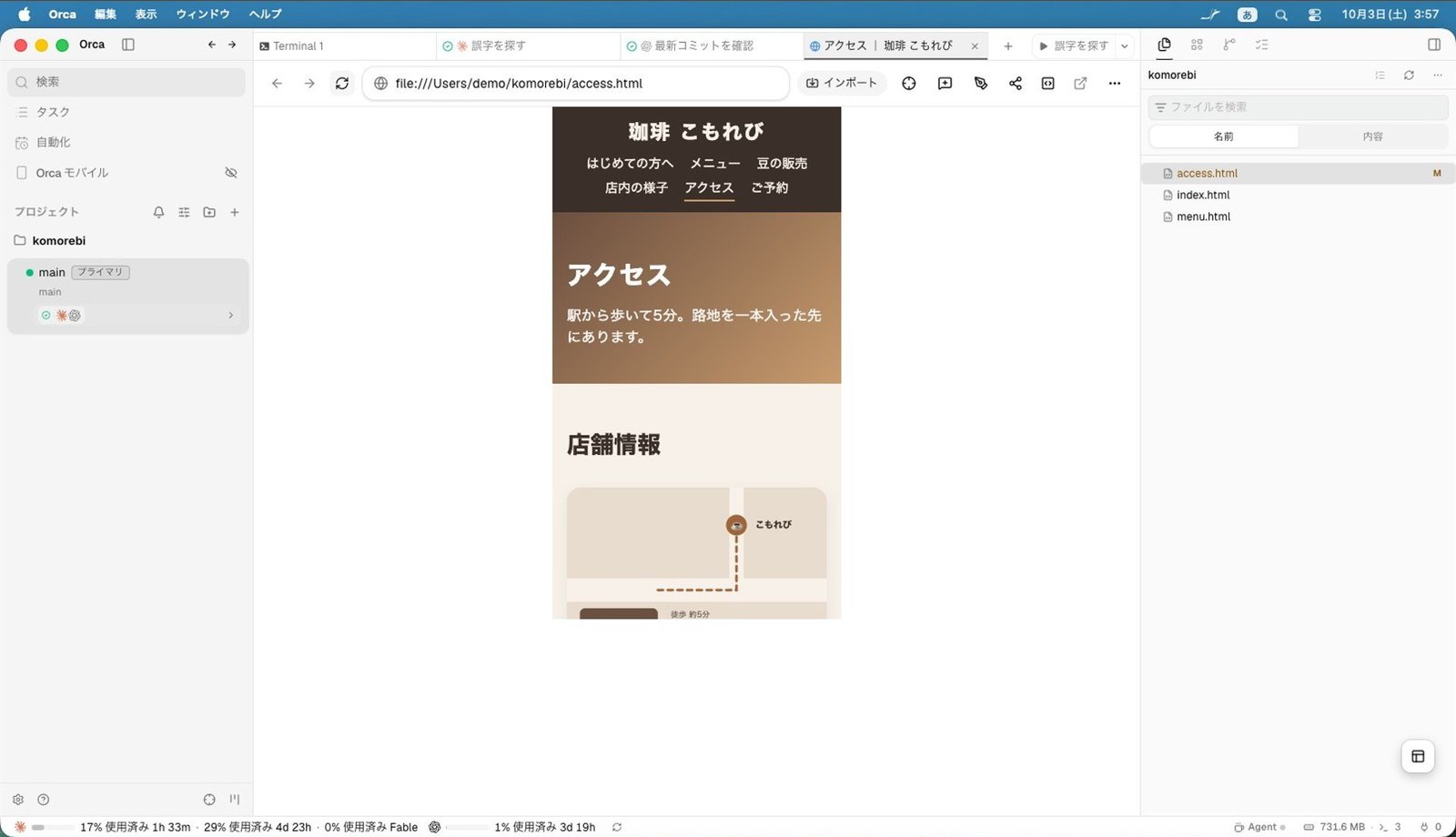
Task: Open the ウィンドウ menu in menu bar
Action: point(203,14)
